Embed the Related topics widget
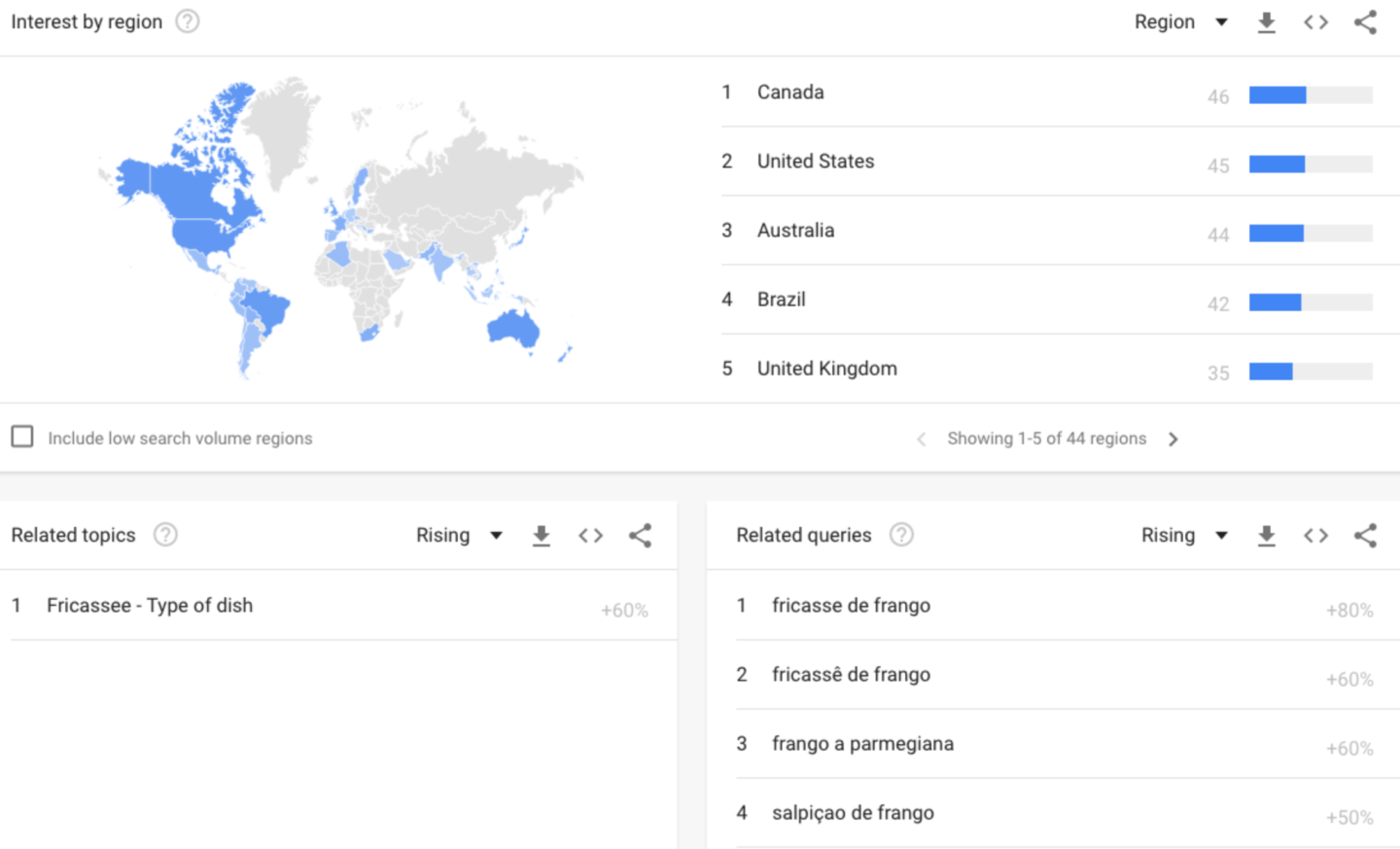1400x849 pixels. 590,536
